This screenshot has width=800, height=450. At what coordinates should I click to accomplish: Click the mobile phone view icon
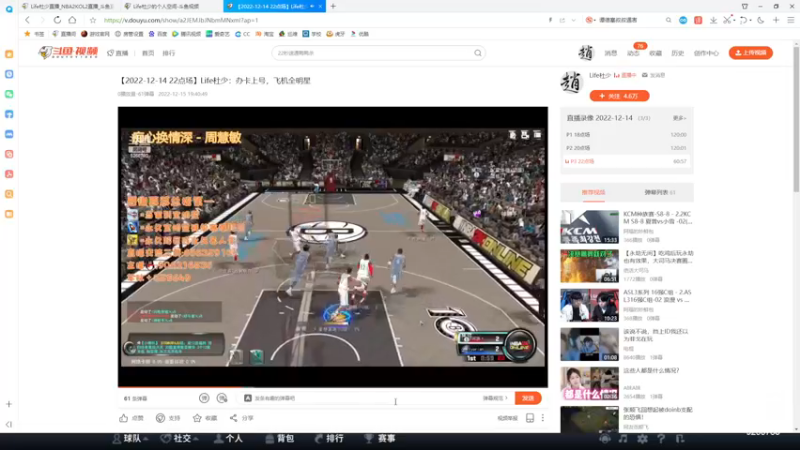click(x=530, y=418)
